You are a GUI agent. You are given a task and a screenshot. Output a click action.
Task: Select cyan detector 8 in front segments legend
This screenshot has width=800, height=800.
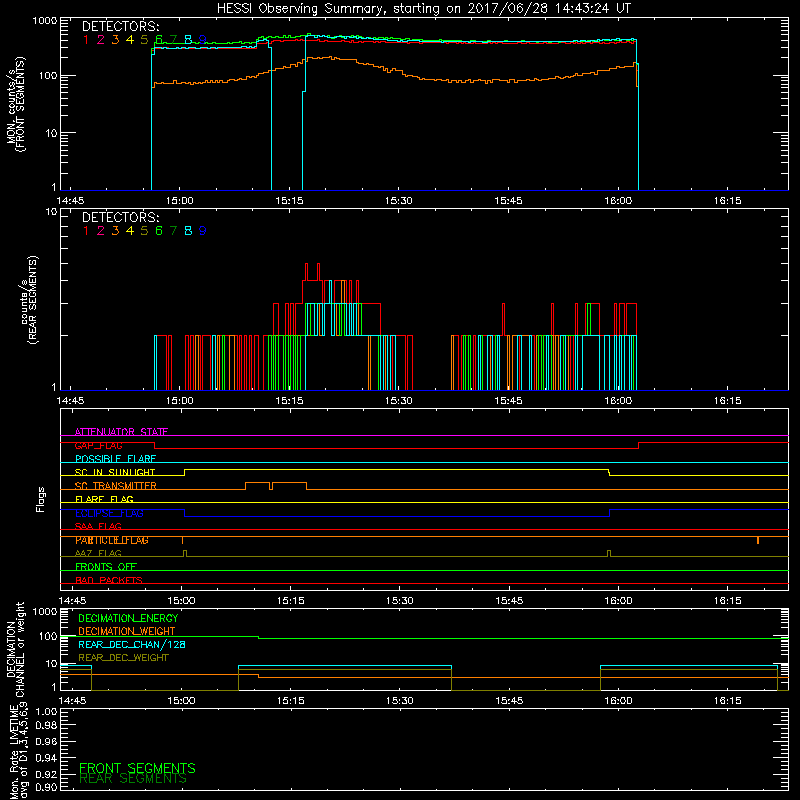[x=188, y=40]
